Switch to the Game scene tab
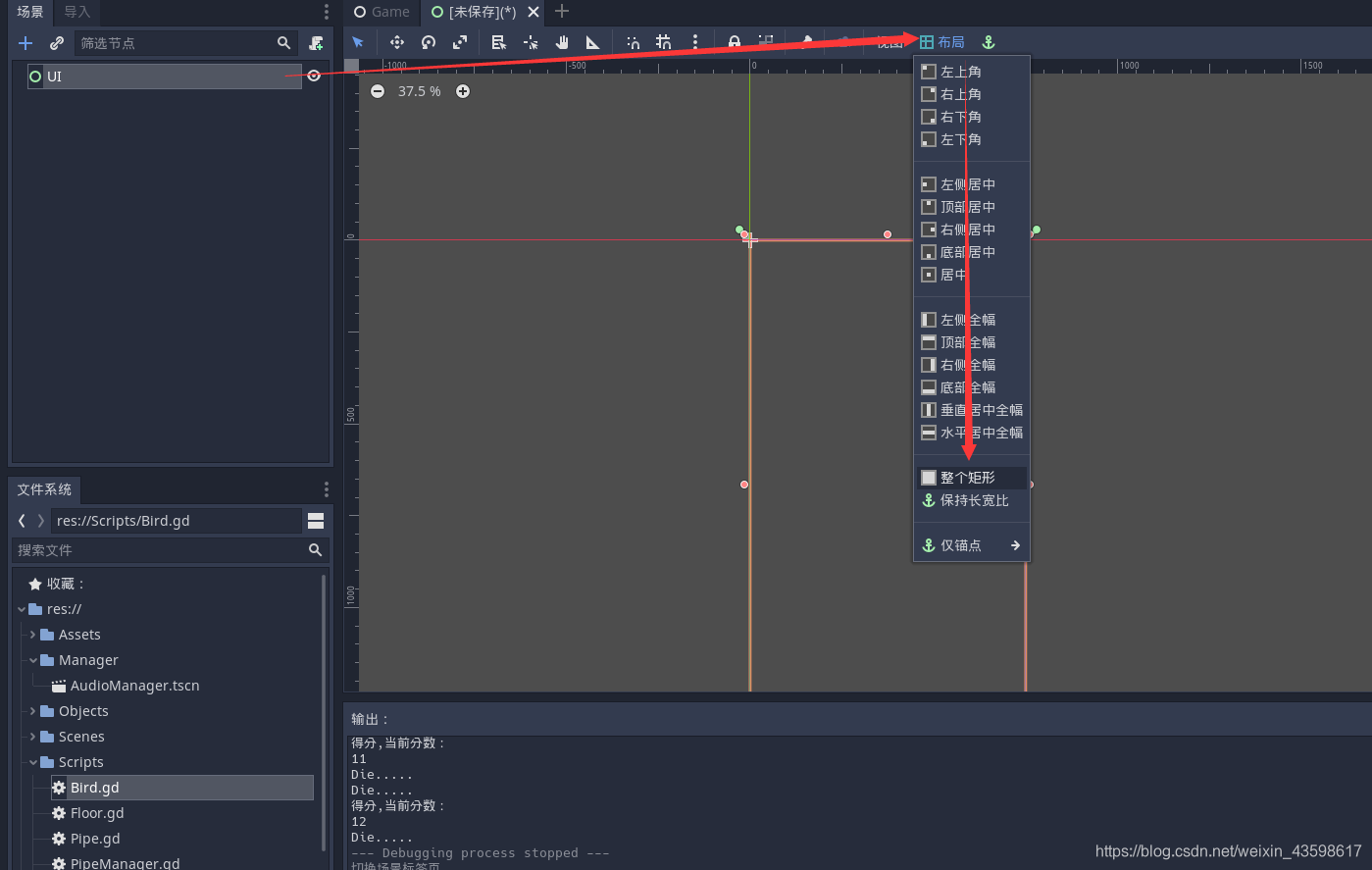 click(382, 12)
